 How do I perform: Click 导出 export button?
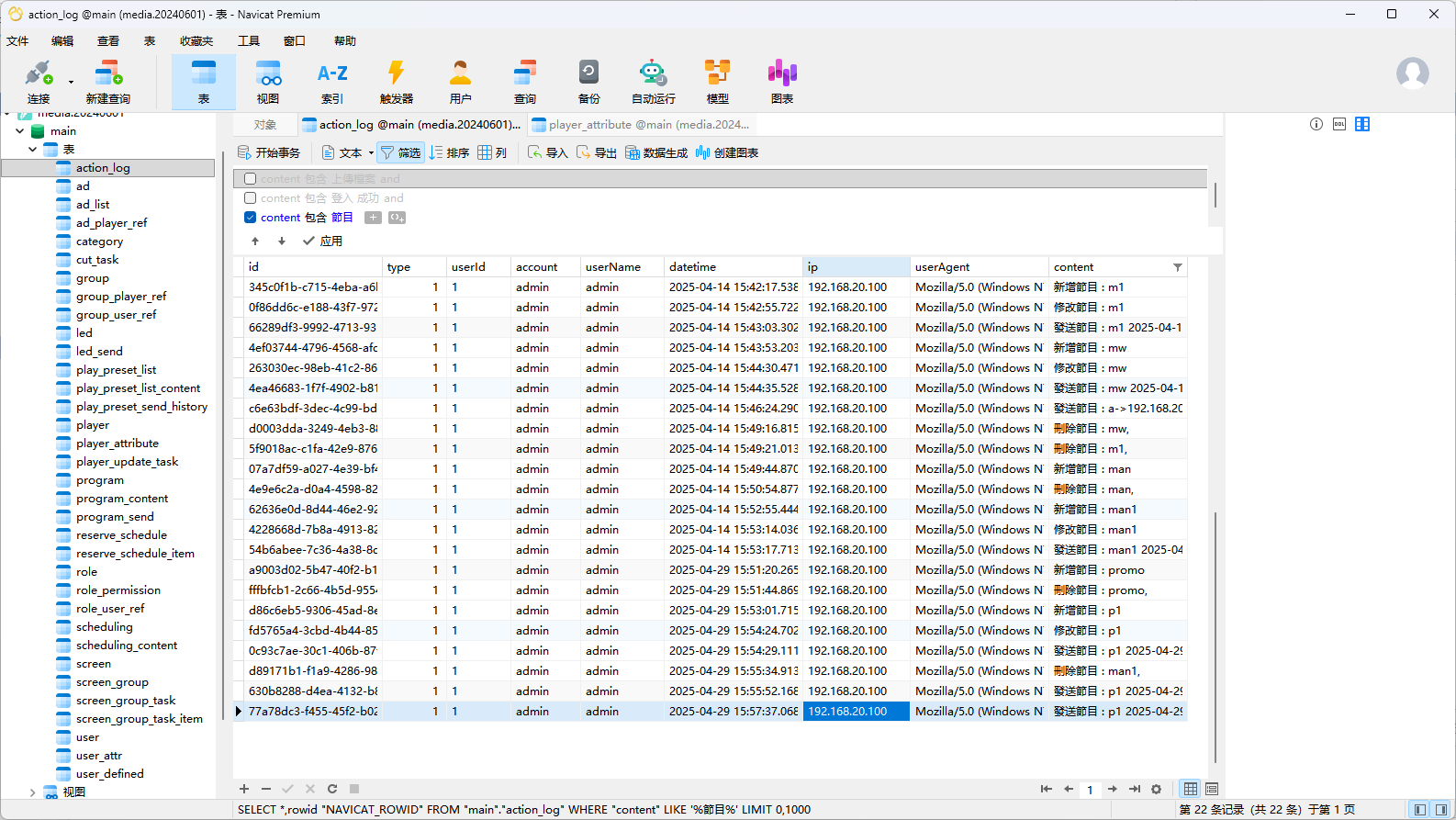pyautogui.click(x=597, y=152)
